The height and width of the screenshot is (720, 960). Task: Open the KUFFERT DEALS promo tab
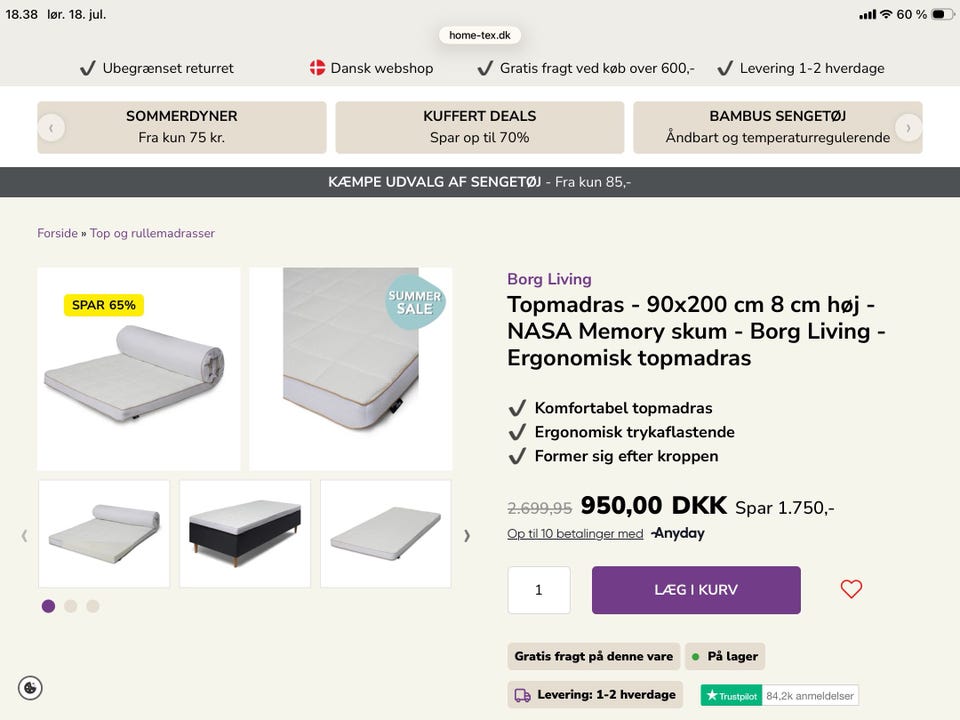click(479, 127)
